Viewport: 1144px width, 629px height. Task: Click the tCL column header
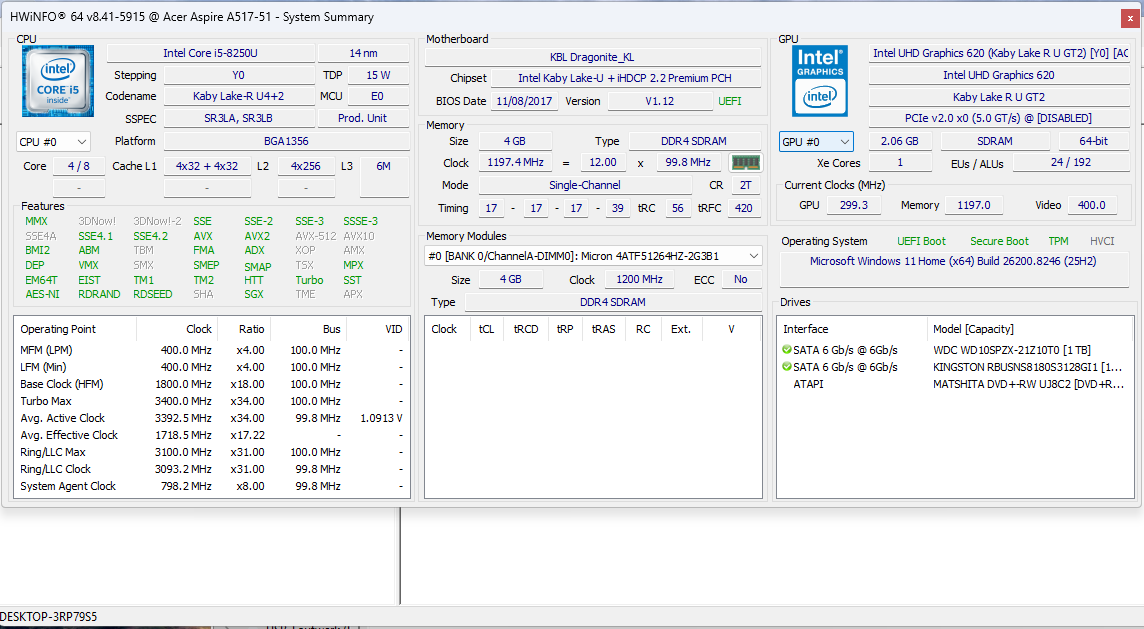[x=487, y=329]
